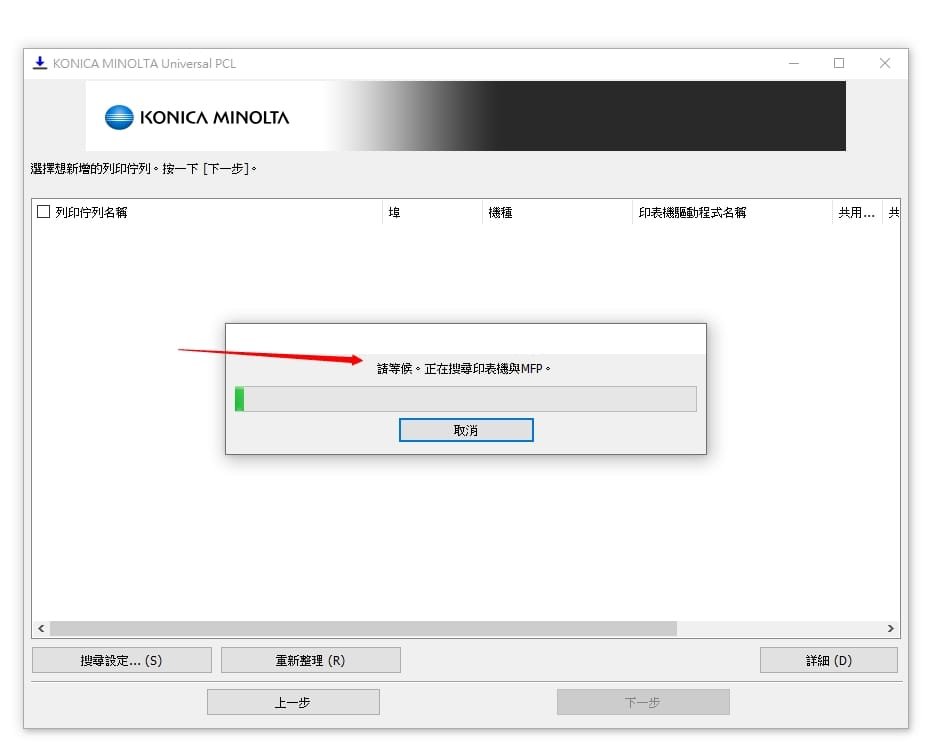This screenshot has height=755, width=931.
Task: Click the 重新整理 (R) refresh button
Action: pos(310,660)
